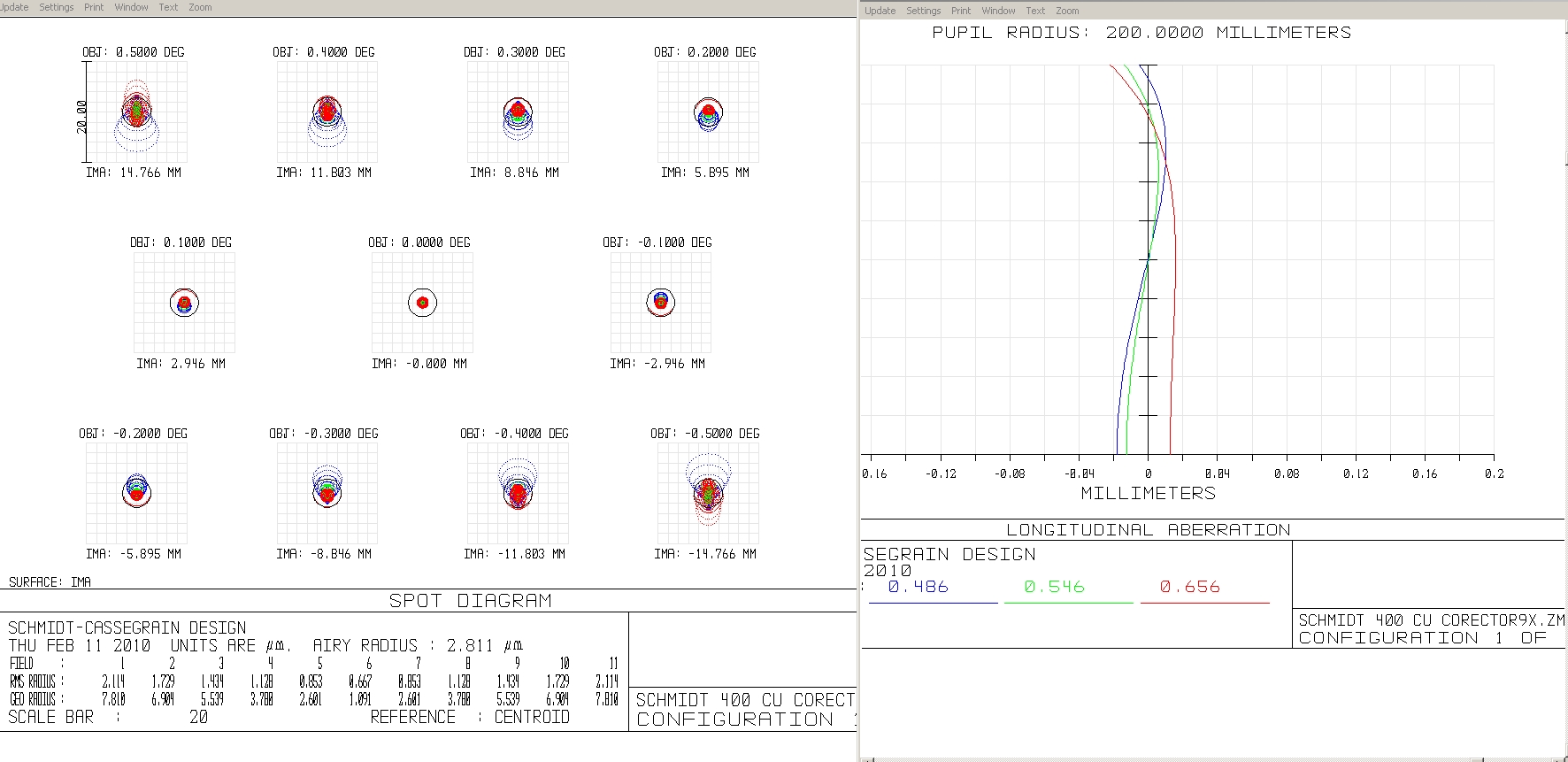Click the IMA: 11.803 MM label
Screen dimensions: 1568x762
coord(324,173)
